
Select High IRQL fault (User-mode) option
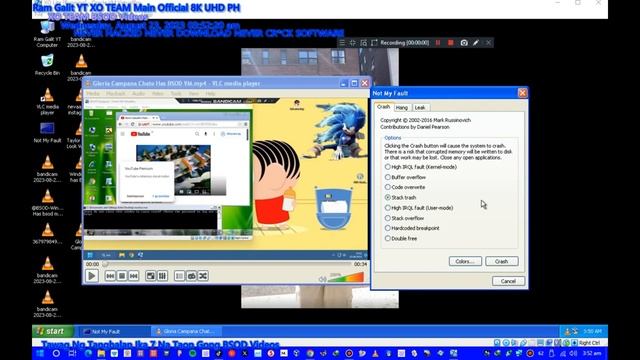coord(419,208)
